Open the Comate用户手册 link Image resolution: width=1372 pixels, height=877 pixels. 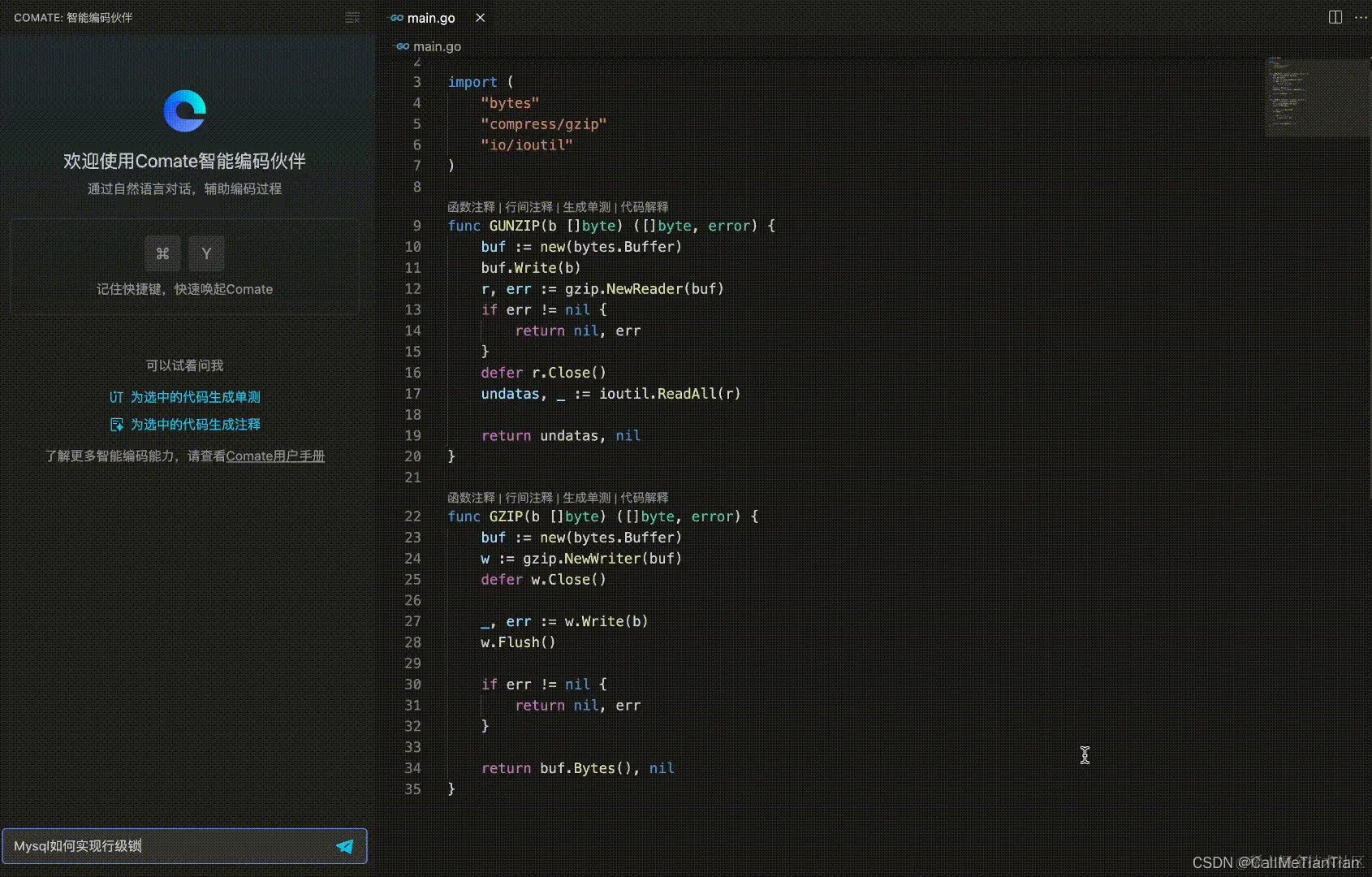click(x=275, y=456)
